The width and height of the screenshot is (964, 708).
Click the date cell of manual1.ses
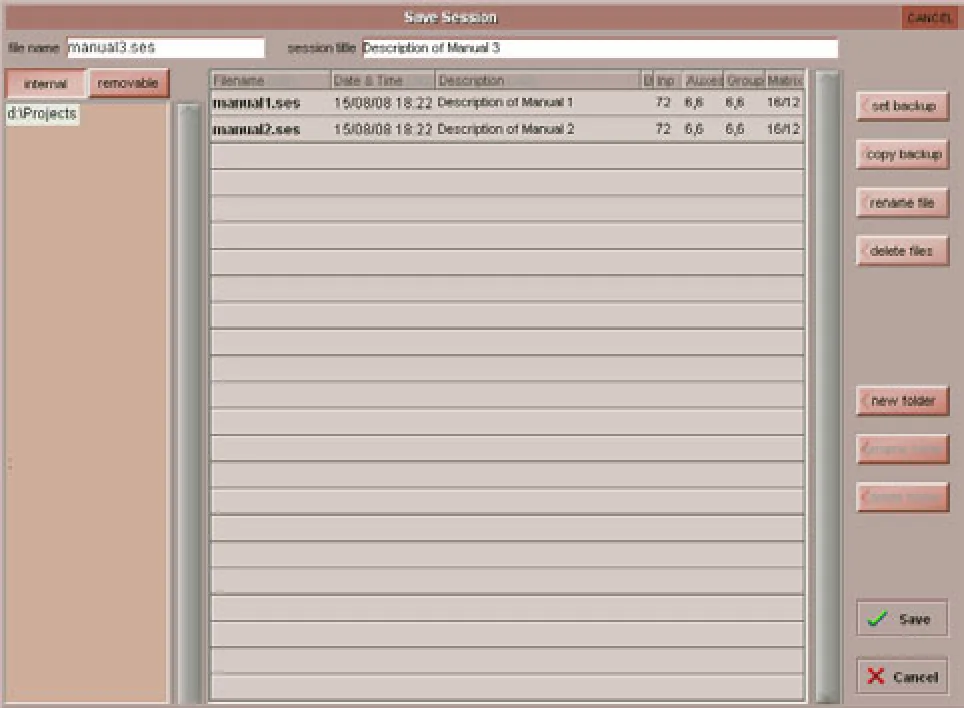(x=383, y=103)
